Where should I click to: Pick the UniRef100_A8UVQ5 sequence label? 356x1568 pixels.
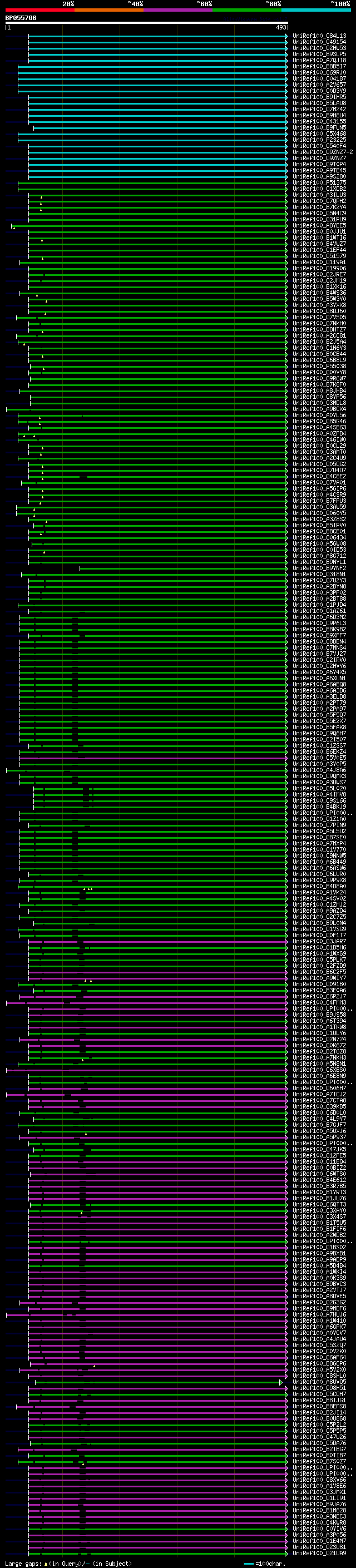319,1382
